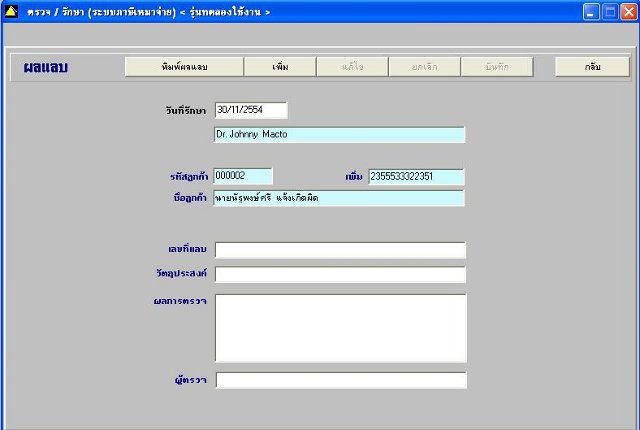640x430 pixels.
Task: Focus the ผู้ตรวจ examiner field
Action: [x=341, y=380]
